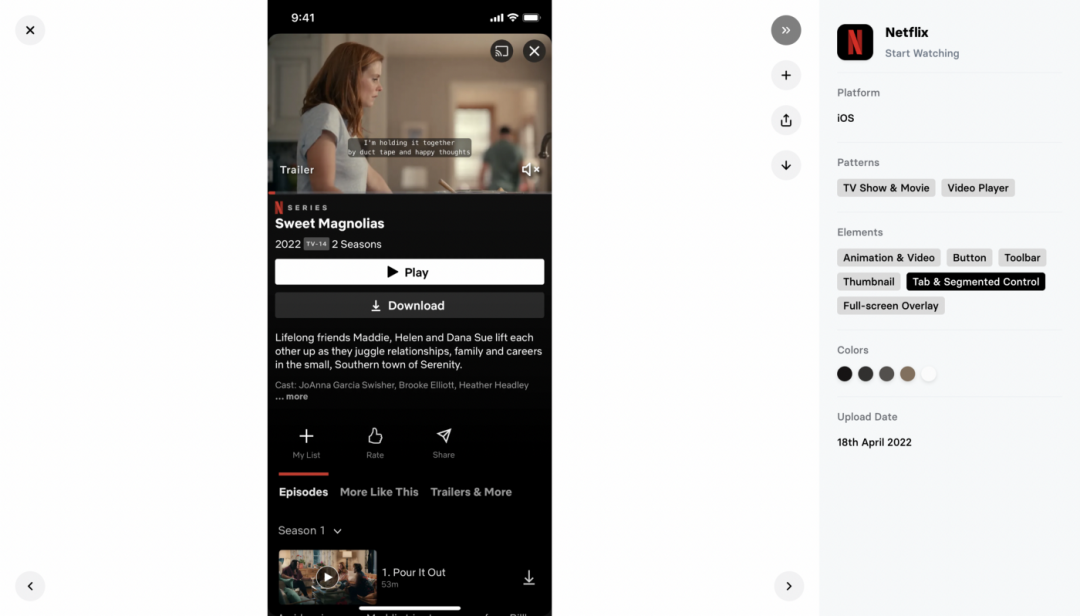Click the Netflix app name
The height and width of the screenshot is (616, 1080).
tap(906, 32)
